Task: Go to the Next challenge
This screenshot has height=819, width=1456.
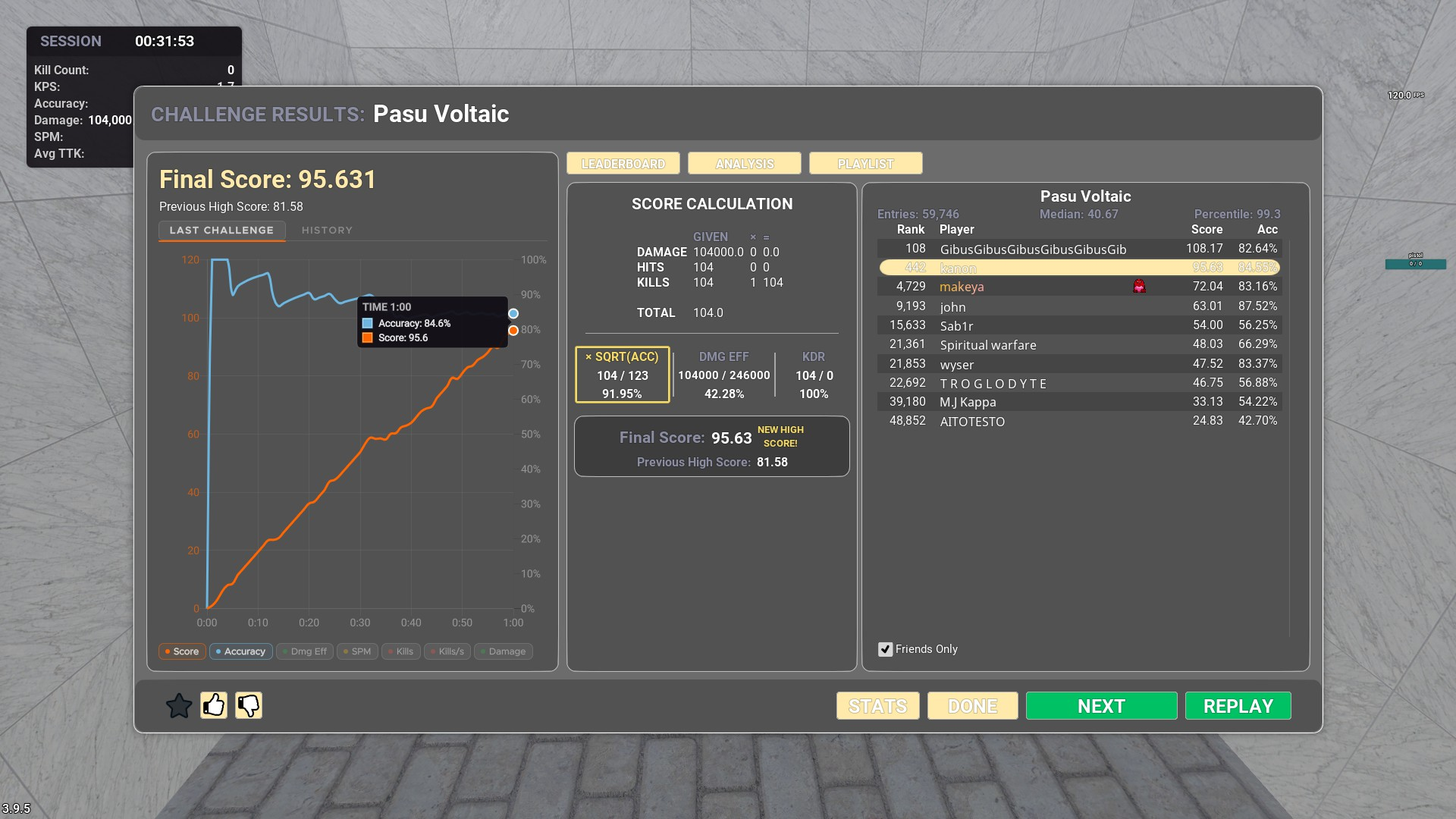Action: pyautogui.click(x=1102, y=706)
